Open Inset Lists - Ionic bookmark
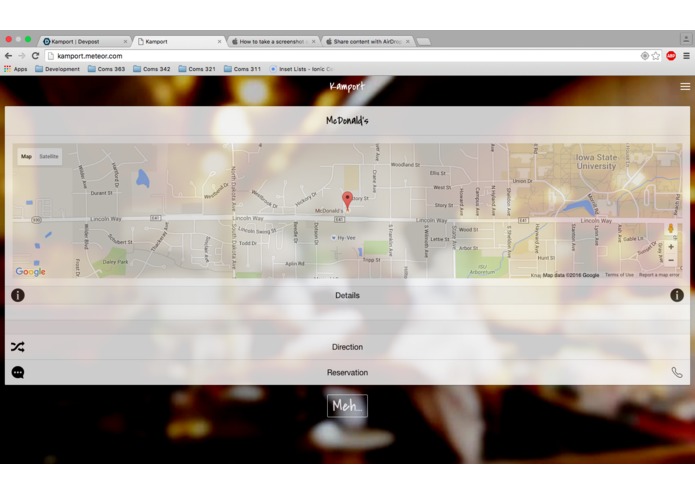Screen dimensions: 695x494 pos(301,69)
